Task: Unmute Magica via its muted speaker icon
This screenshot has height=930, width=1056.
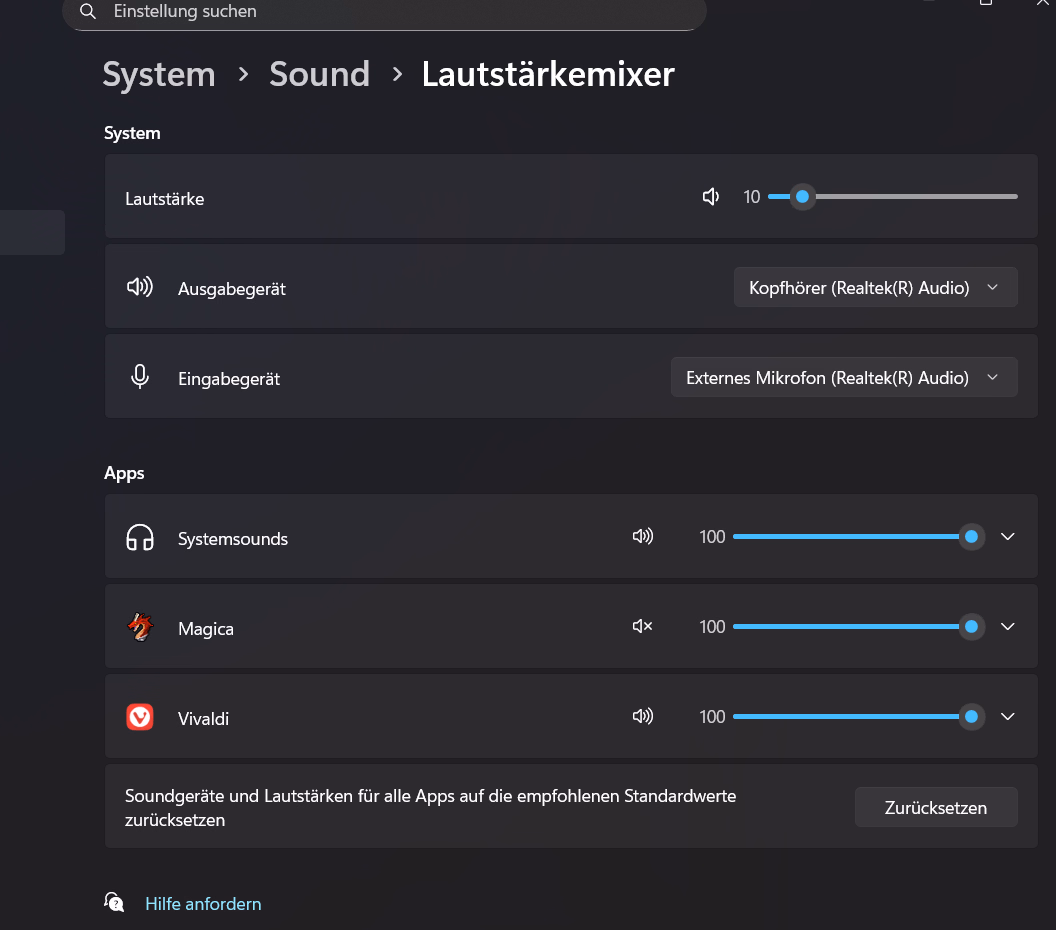Action: point(642,627)
